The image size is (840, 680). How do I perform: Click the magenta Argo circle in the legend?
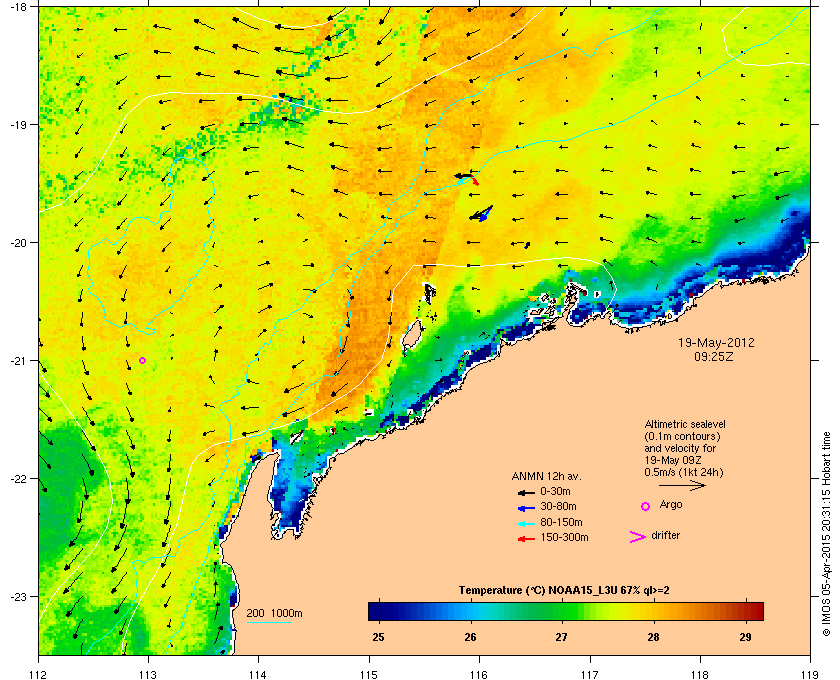coord(646,506)
